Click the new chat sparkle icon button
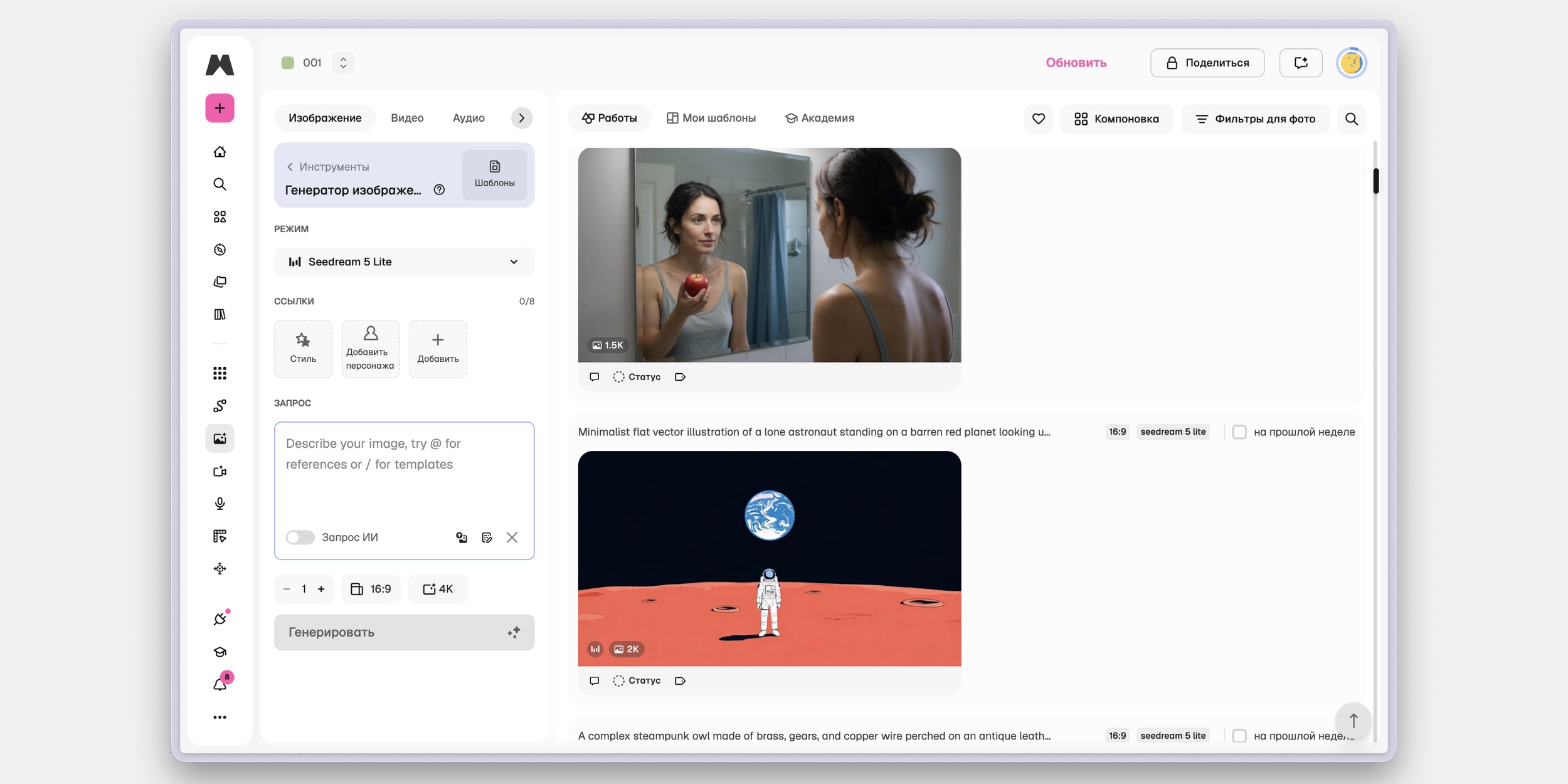Viewport: 1568px width, 784px height. pyautogui.click(x=1301, y=63)
